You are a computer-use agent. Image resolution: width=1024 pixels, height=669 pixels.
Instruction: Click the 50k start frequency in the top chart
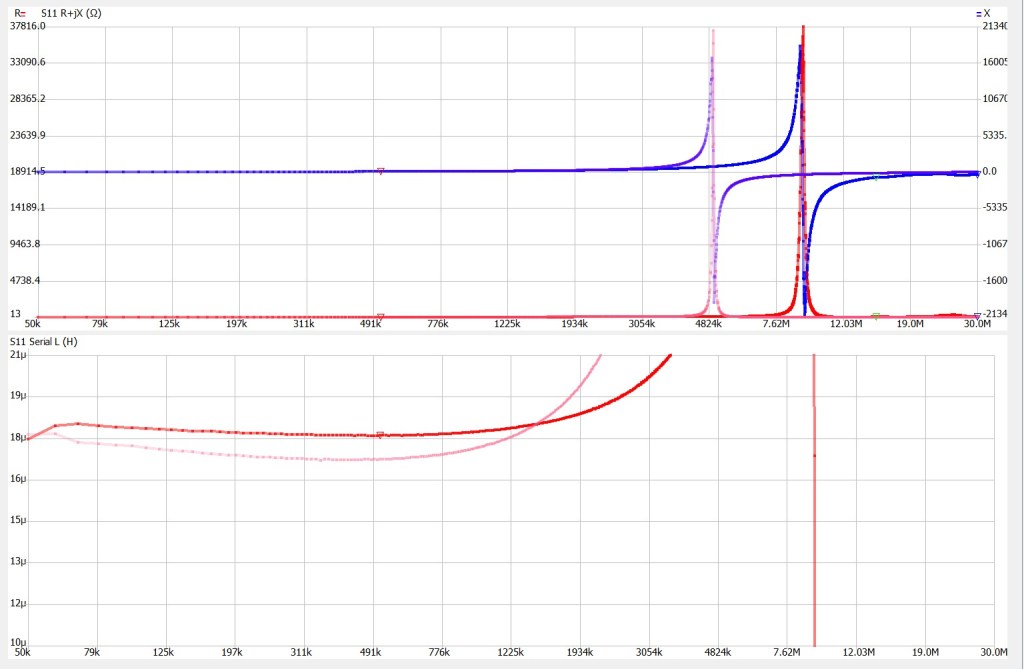32,325
